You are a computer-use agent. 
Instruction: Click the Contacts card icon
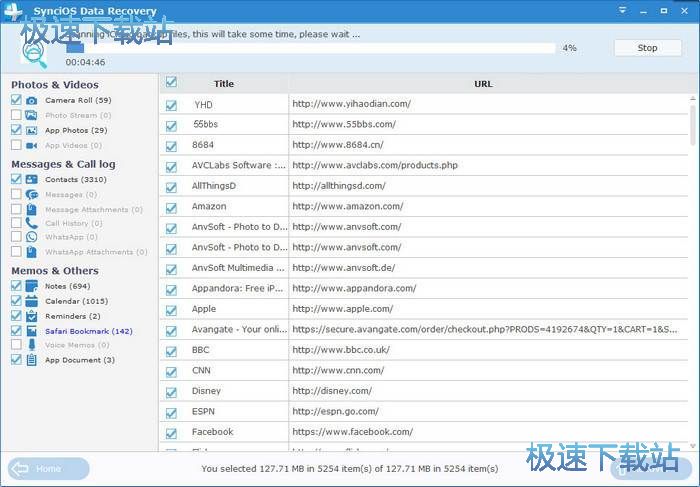tap(32, 179)
